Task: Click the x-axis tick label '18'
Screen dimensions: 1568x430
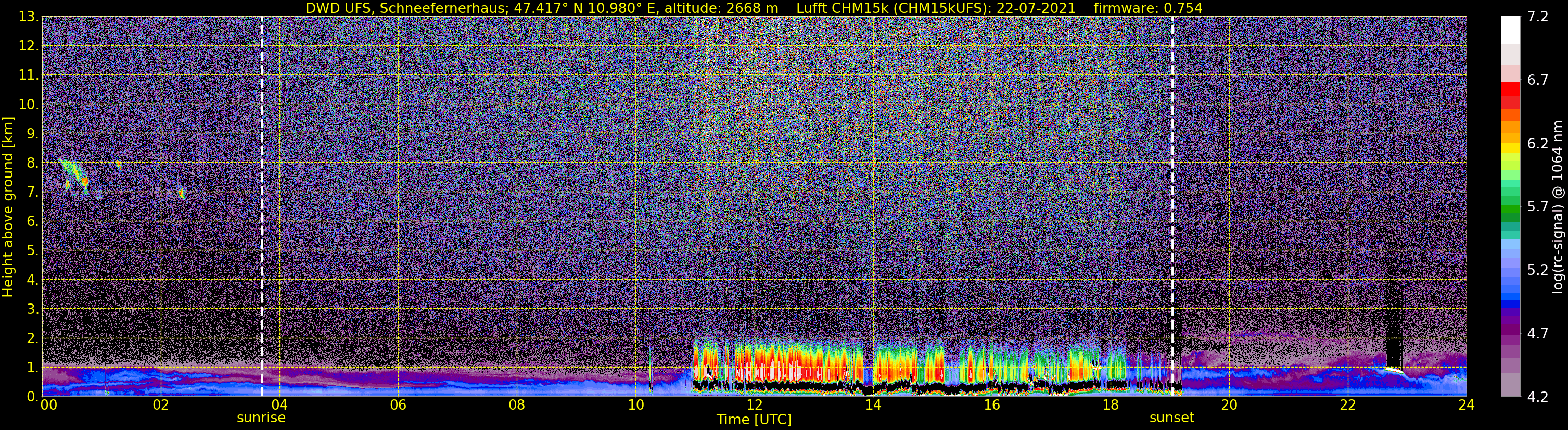Action: (x=1110, y=405)
